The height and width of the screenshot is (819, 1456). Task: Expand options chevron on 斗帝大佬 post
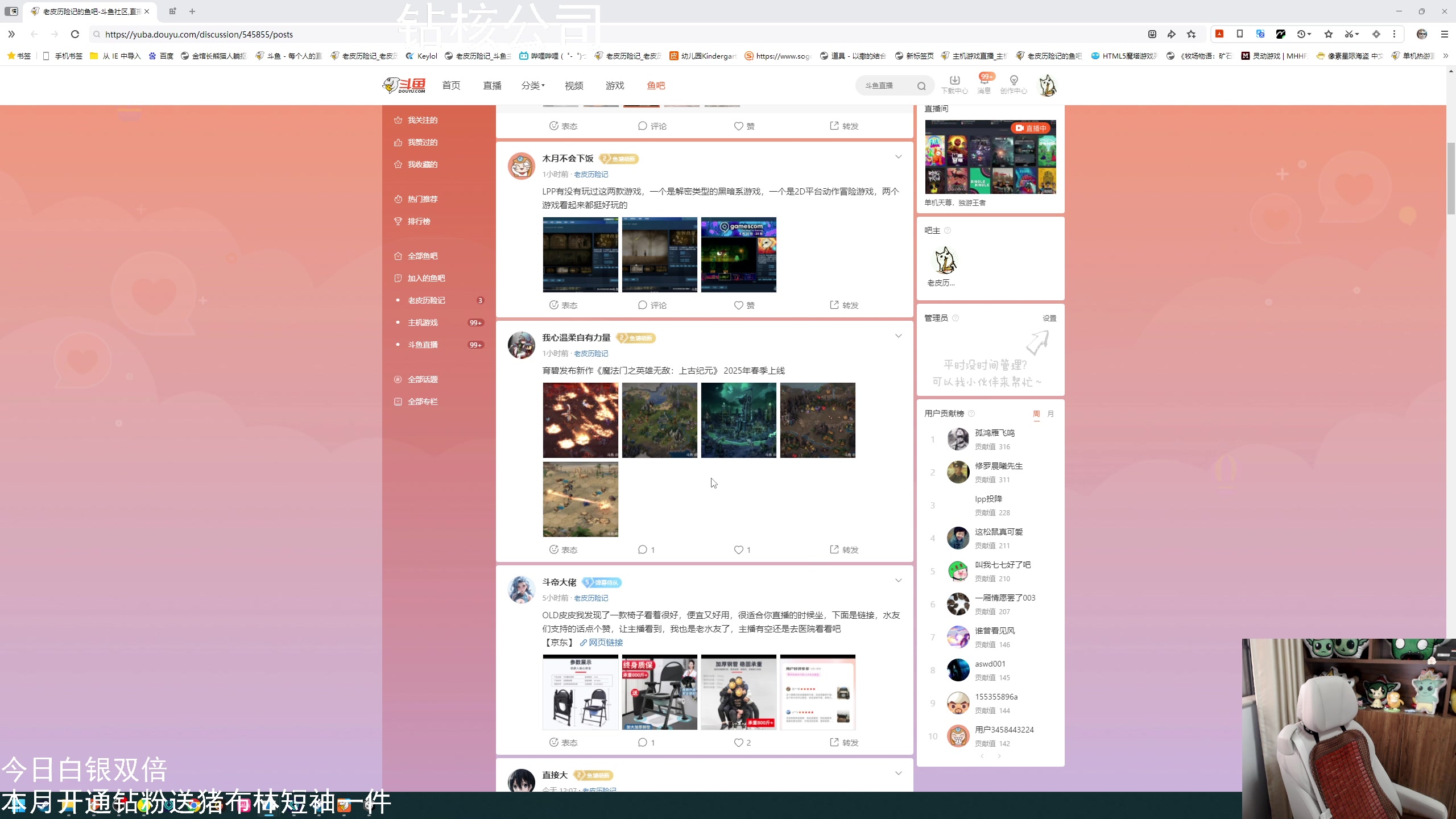(x=898, y=581)
